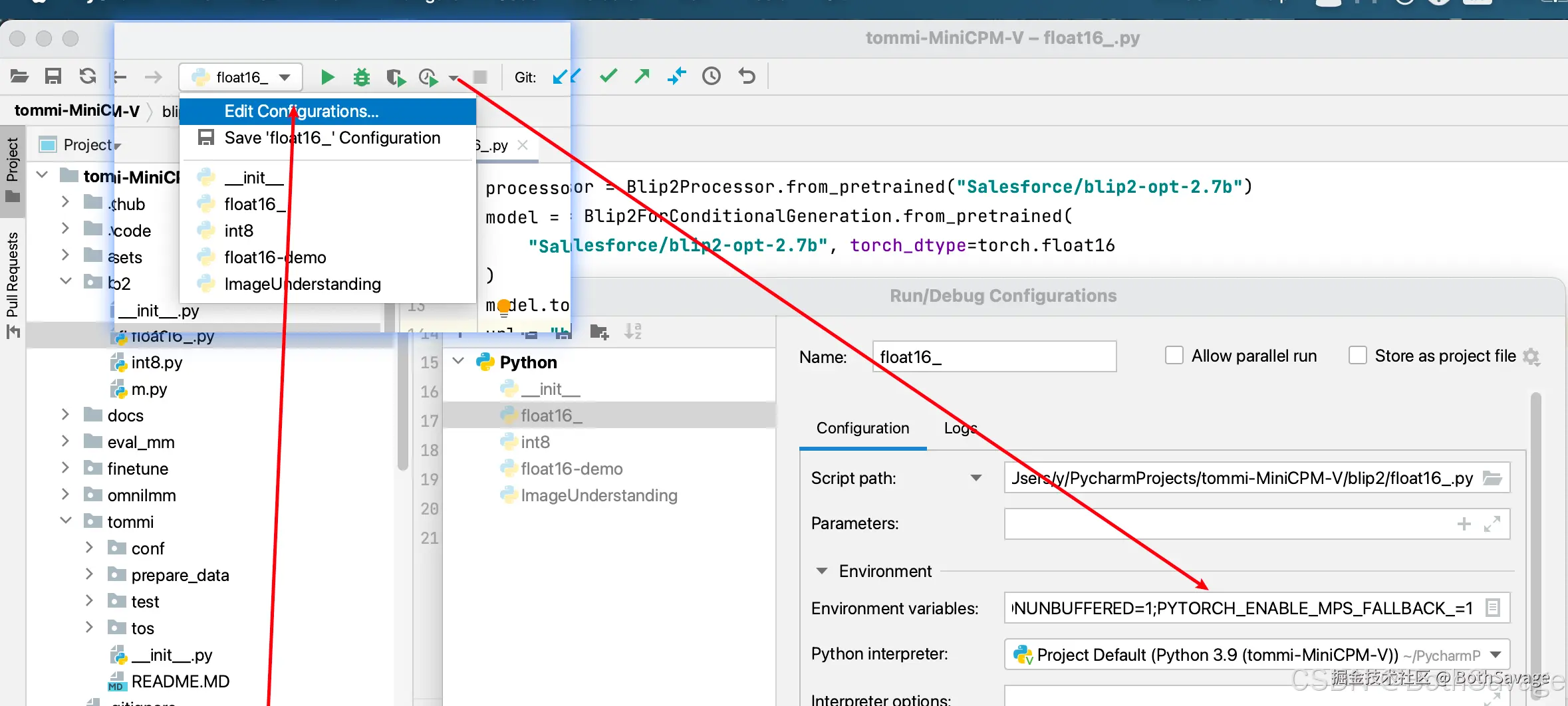Click the Profile run icon

click(428, 78)
